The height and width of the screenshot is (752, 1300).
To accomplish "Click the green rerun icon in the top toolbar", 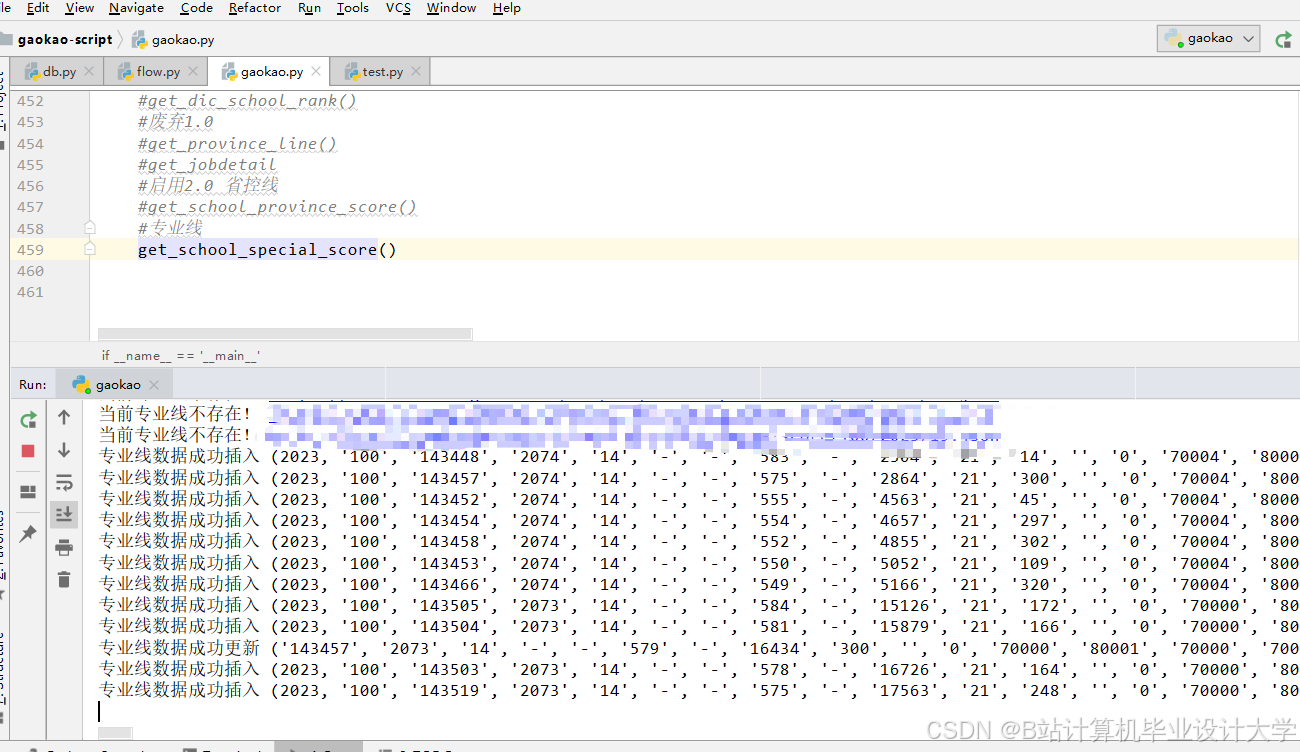I will [x=1283, y=39].
